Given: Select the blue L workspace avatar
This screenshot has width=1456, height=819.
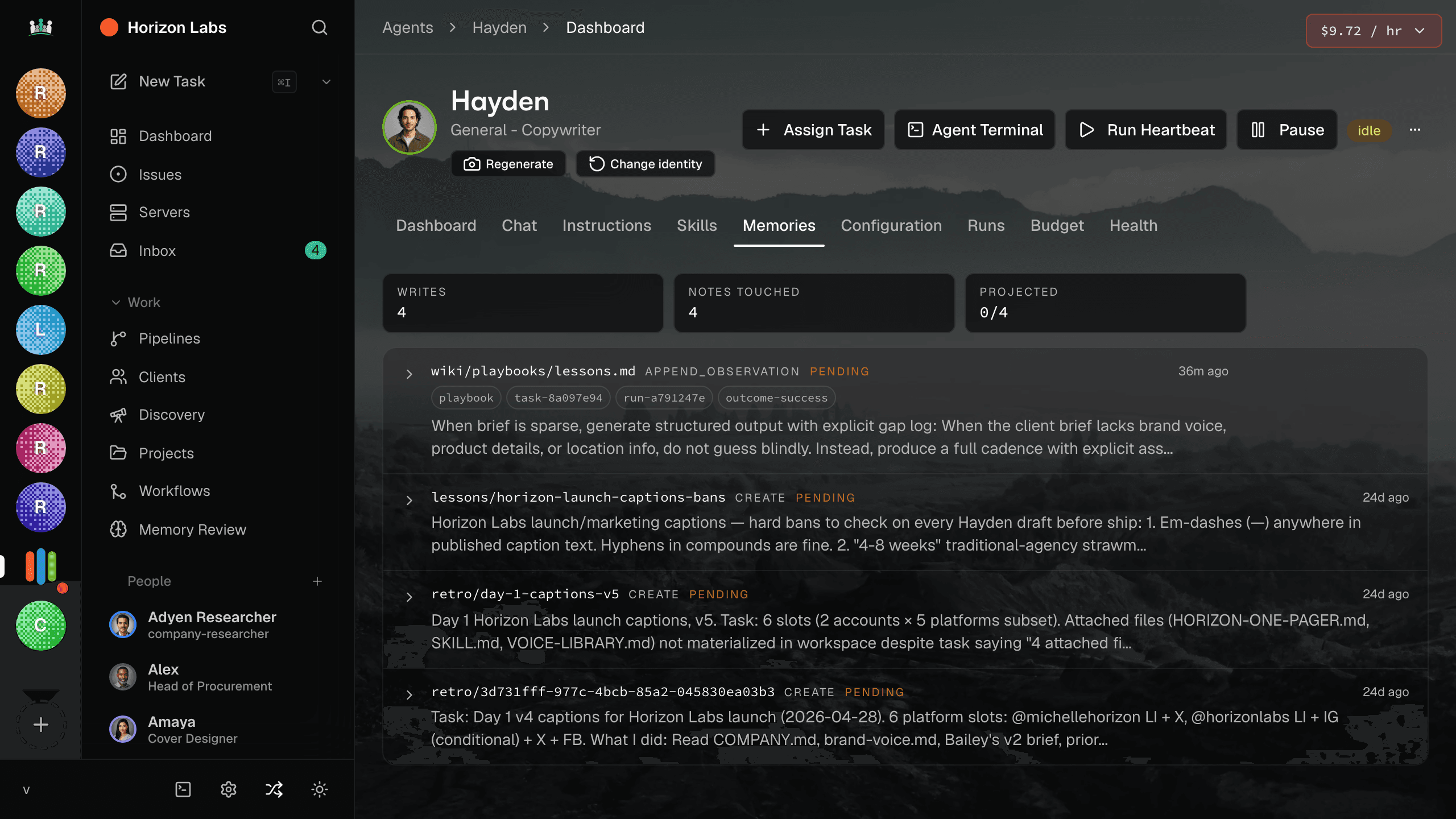Looking at the screenshot, I should click(x=41, y=330).
